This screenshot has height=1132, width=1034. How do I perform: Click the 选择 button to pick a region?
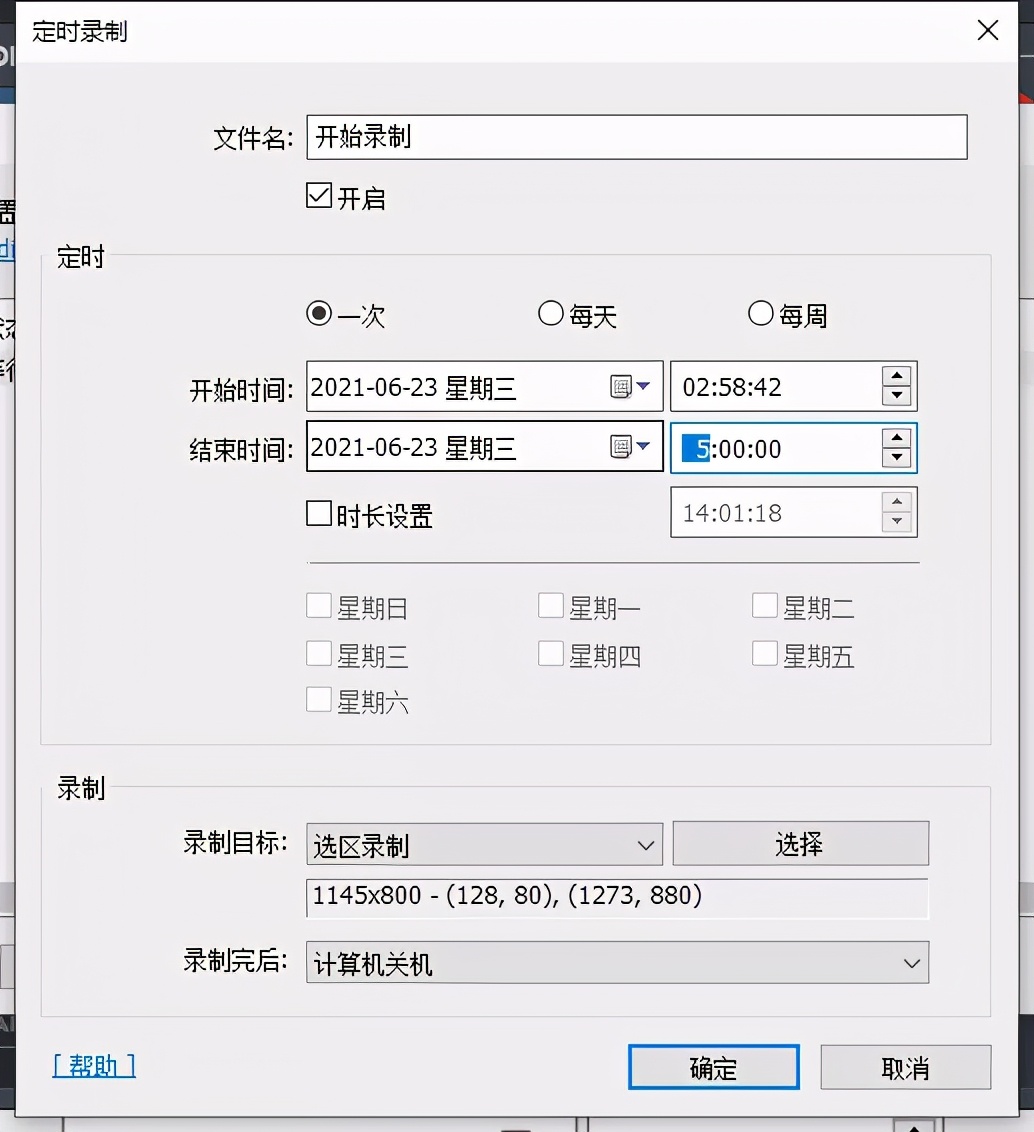tap(799, 843)
